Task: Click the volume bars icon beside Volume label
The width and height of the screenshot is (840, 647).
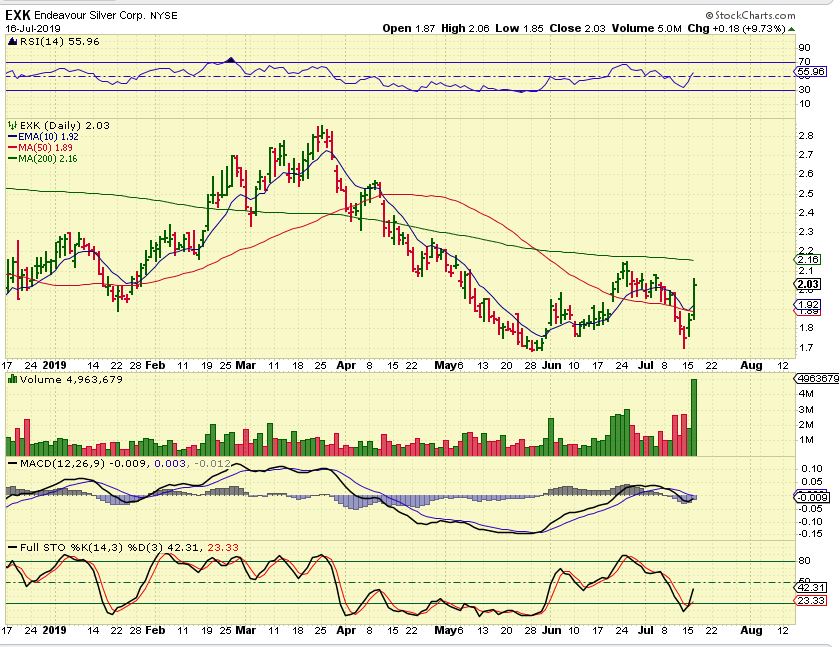Action: [x=12, y=379]
